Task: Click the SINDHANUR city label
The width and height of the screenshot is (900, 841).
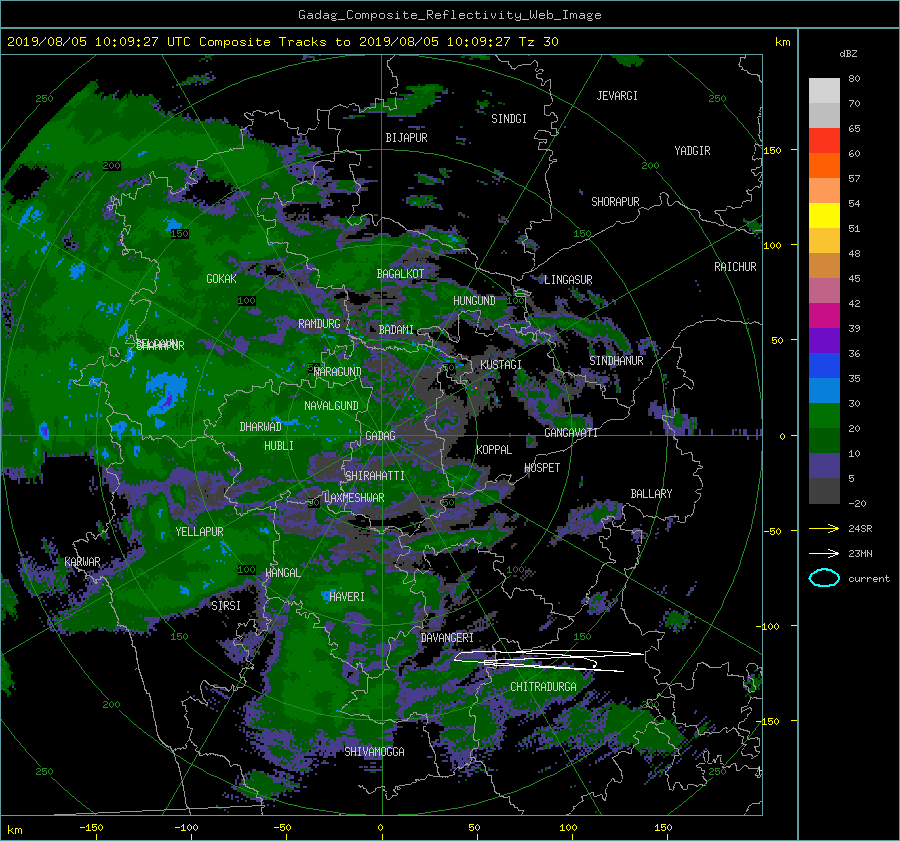Action: click(x=616, y=361)
